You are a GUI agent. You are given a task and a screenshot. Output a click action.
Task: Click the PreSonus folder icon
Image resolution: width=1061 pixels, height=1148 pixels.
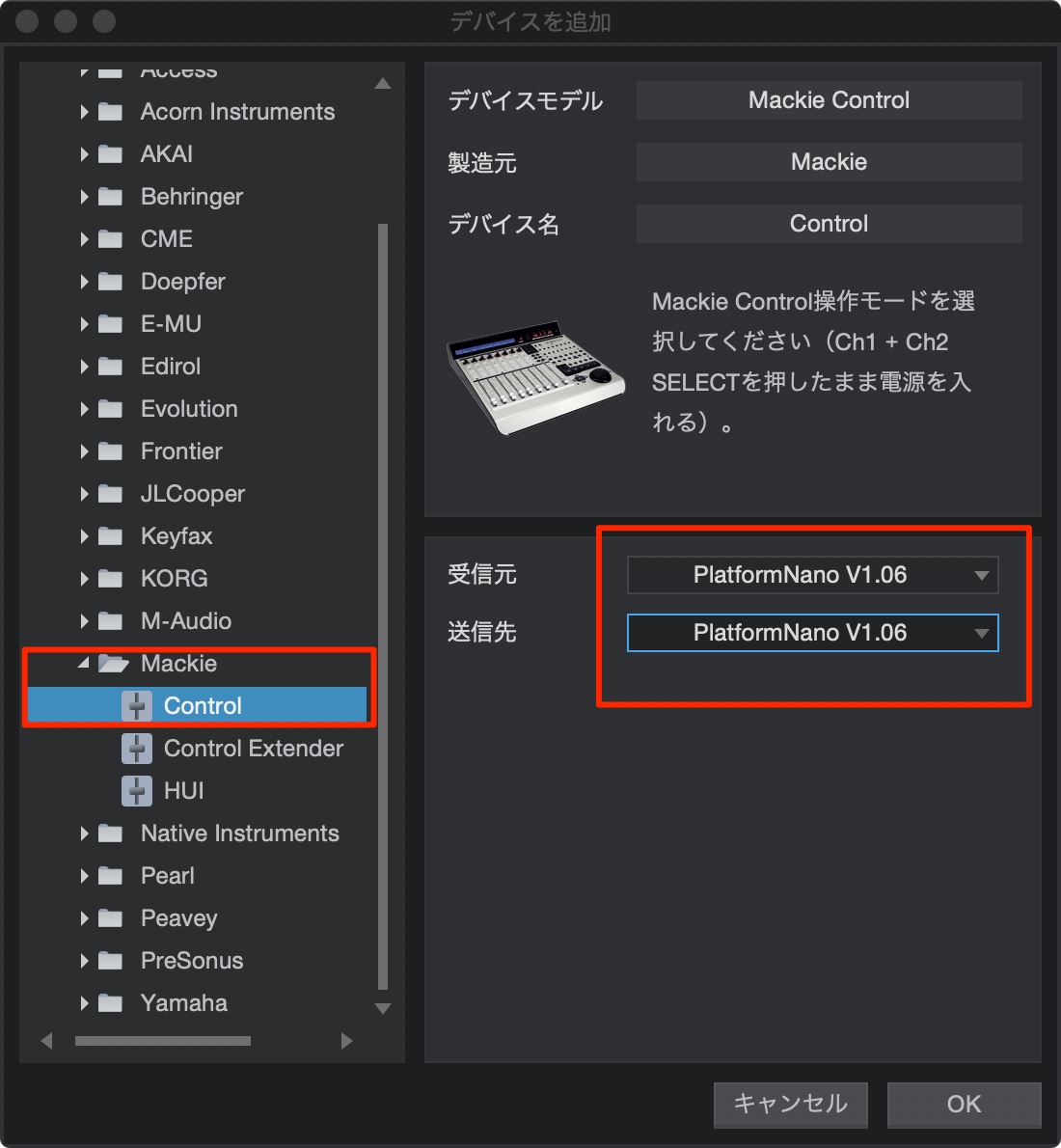[x=111, y=961]
